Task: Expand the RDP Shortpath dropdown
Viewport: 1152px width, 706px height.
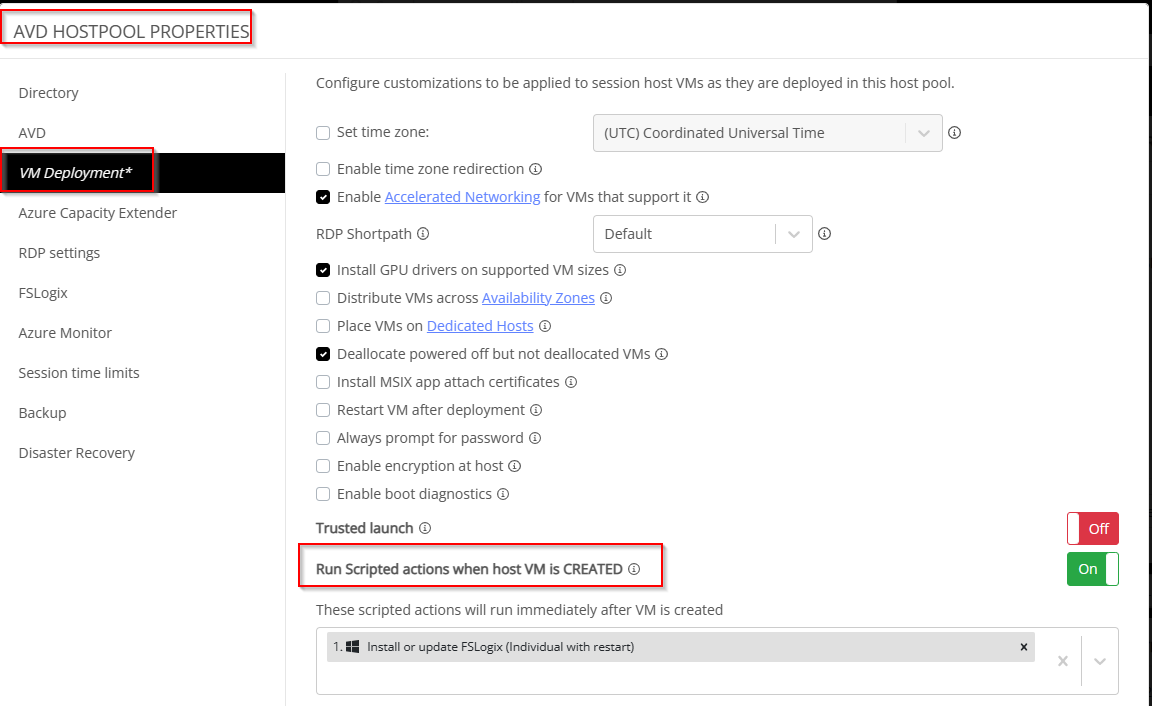Action: pyautogui.click(x=796, y=233)
